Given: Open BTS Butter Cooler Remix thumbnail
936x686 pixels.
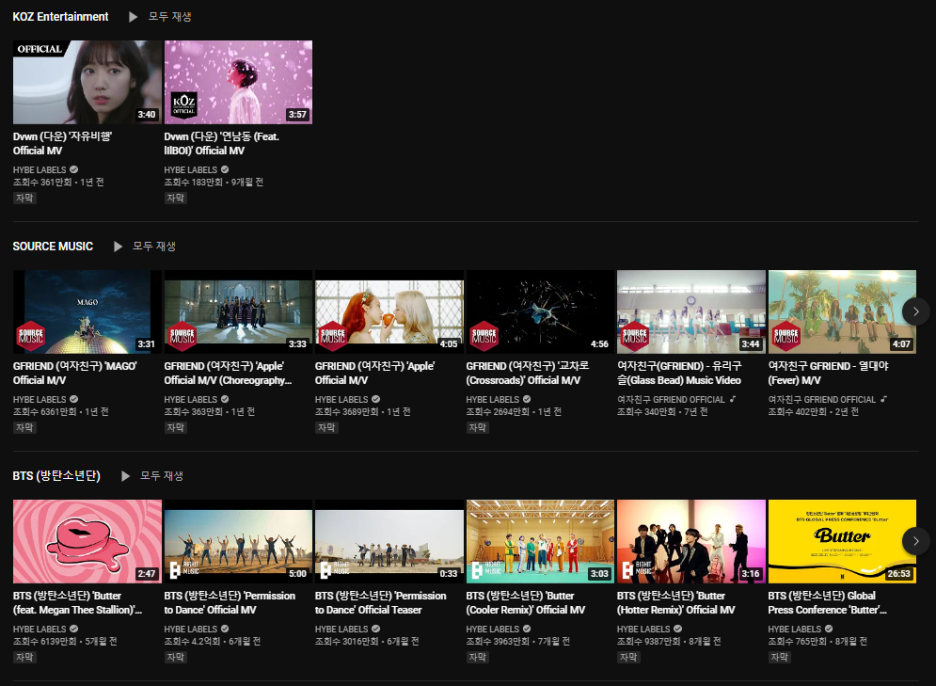Looking at the screenshot, I should pyautogui.click(x=540, y=542).
